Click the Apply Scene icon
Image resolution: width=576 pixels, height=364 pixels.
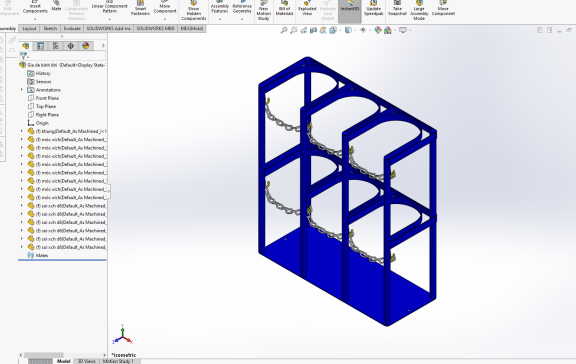pyautogui.click(x=388, y=30)
